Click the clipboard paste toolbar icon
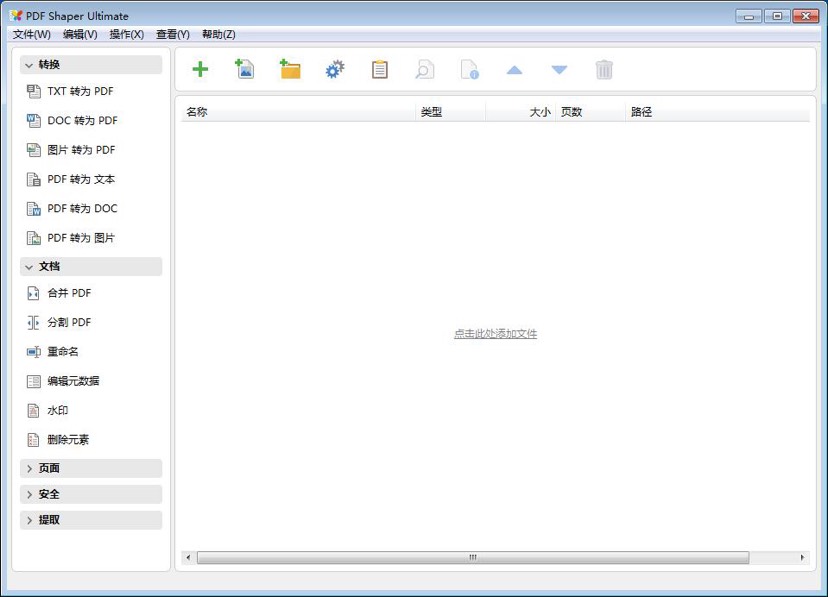Viewport: 828px width, 597px height. click(380, 69)
